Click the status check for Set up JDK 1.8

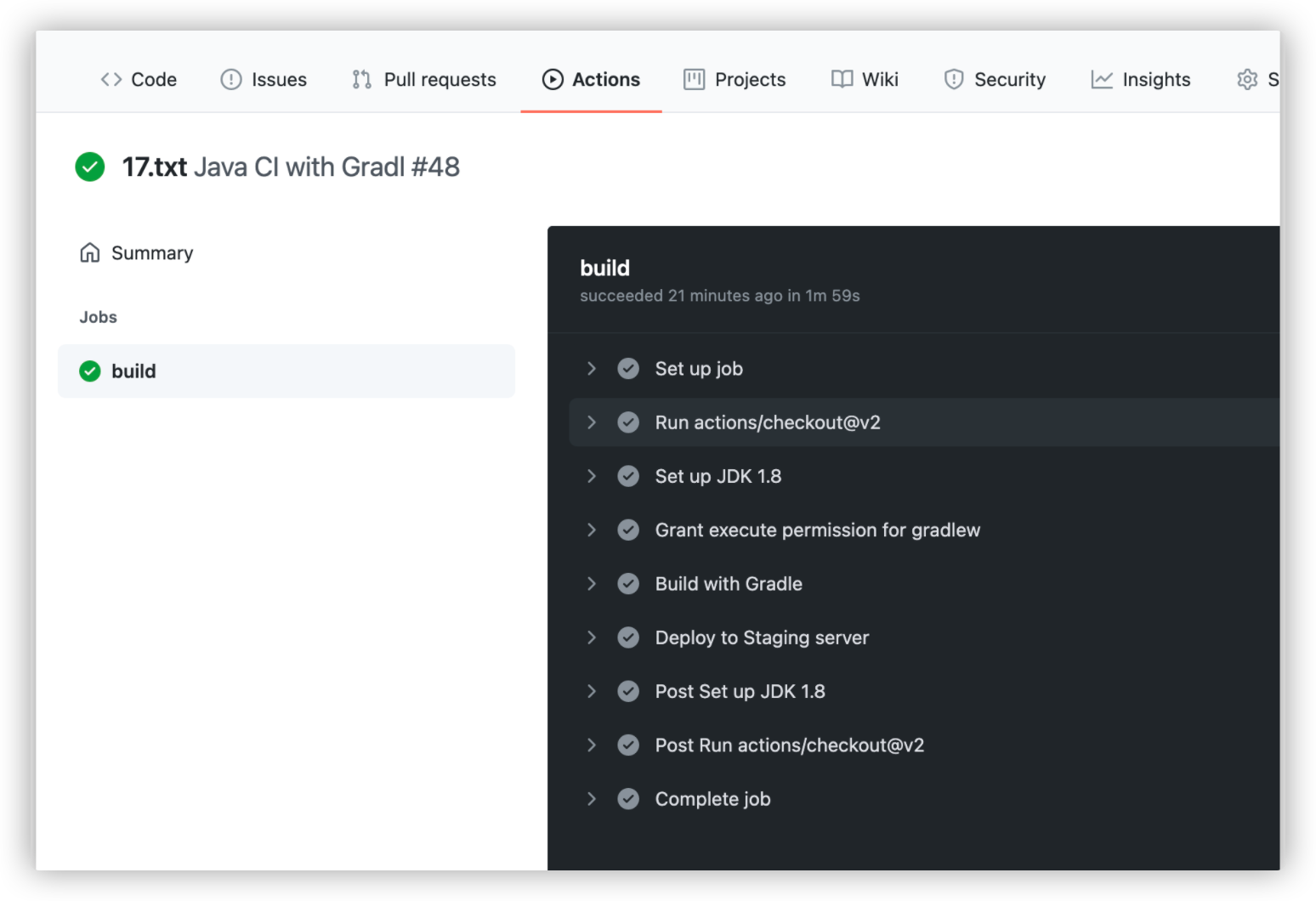pyautogui.click(x=628, y=476)
